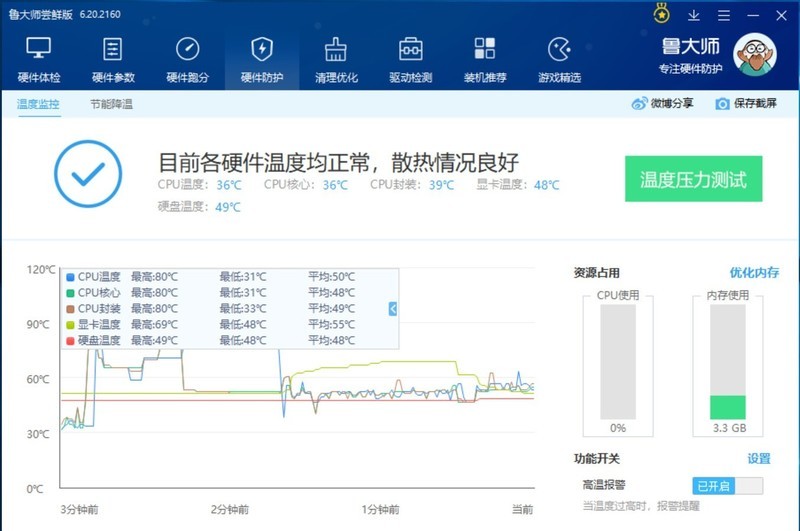Click the CPU封装 39℃ reading
This screenshot has height=531, width=800.
[x=441, y=185]
